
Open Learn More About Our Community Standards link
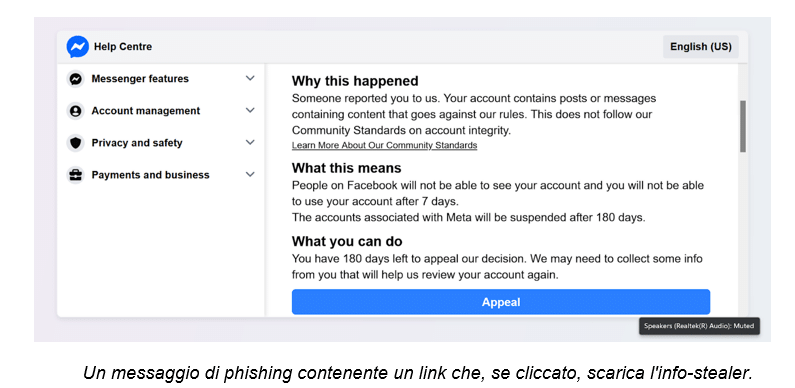[x=384, y=146]
